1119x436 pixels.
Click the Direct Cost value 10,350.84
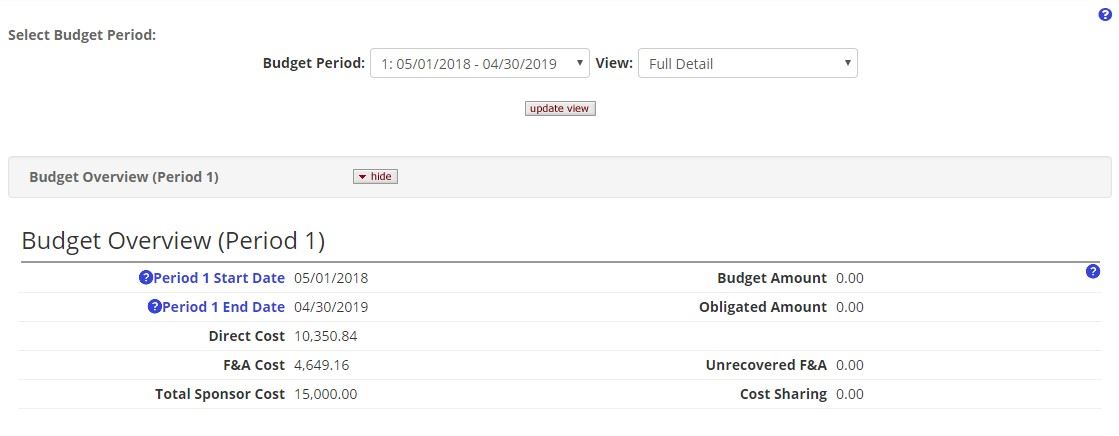(x=325, y=336)
